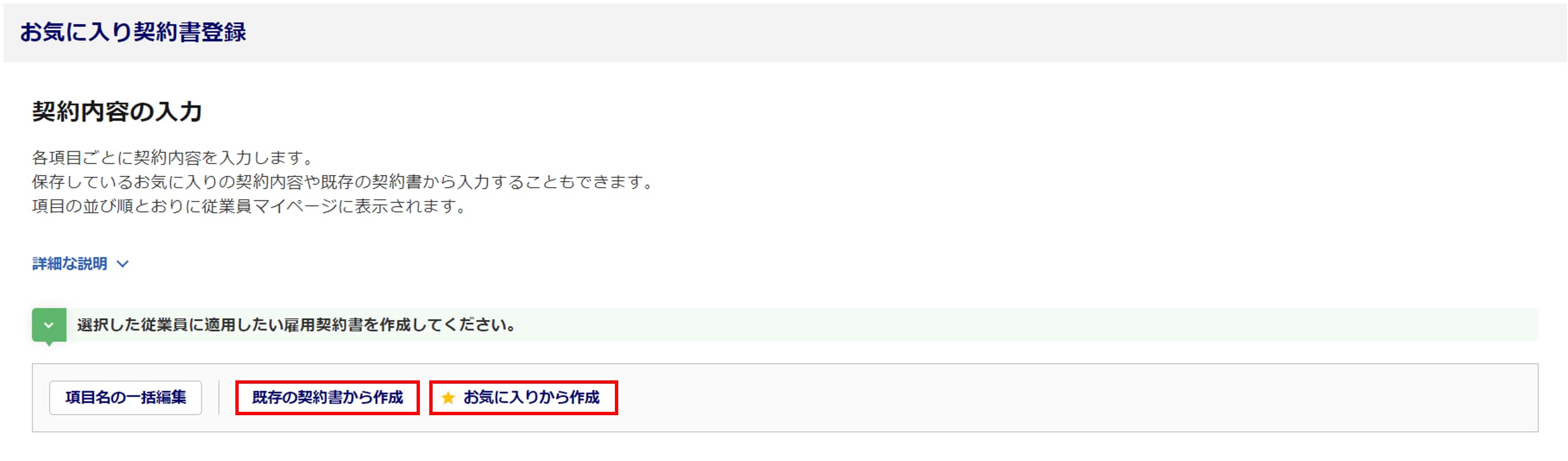Click the green speech-bubble chevron icon
Viewport: 1568px width, 461px height.
click(49, 325)
